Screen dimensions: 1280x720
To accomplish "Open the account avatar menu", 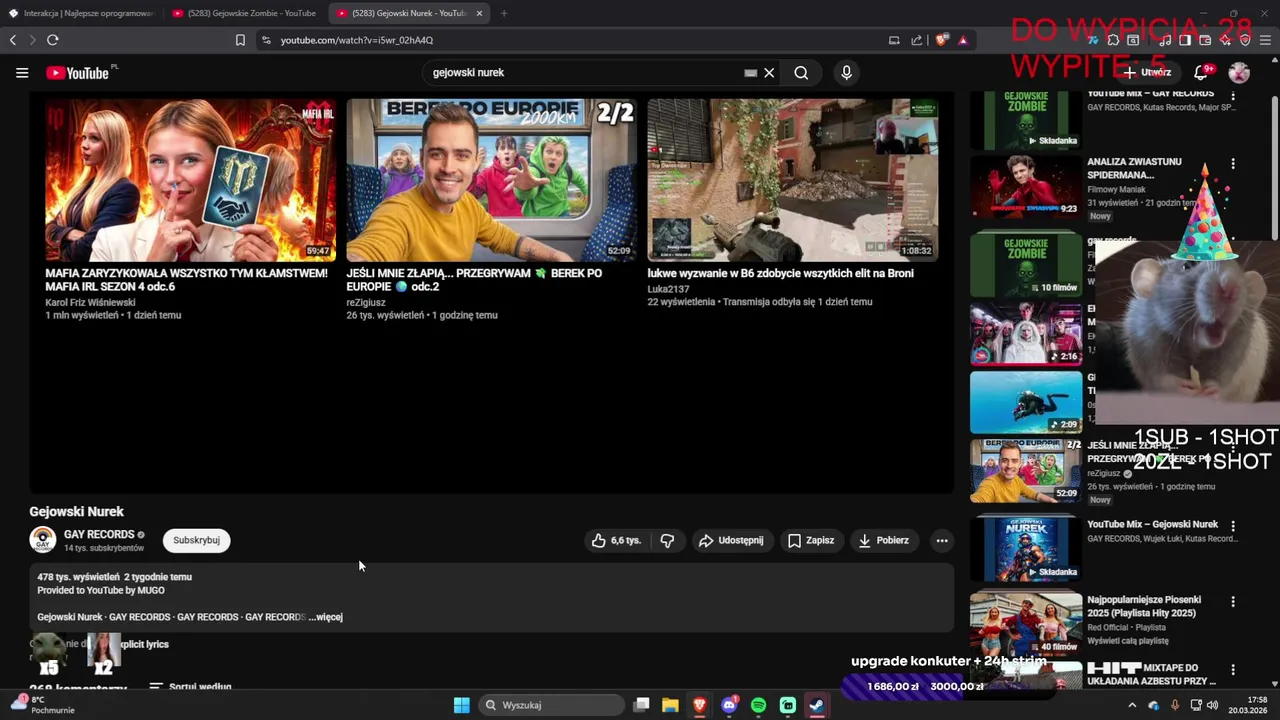I will tap(1239, 72).
